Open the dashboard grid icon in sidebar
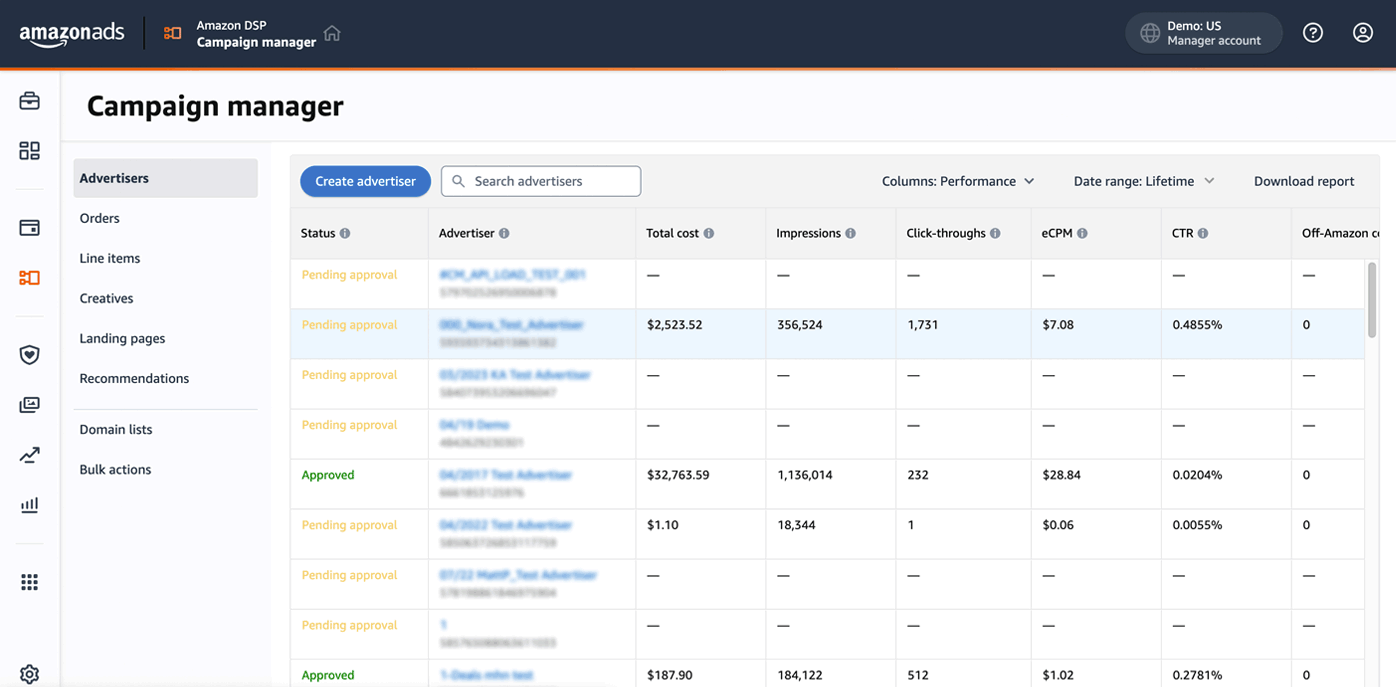 pos(30,151)
